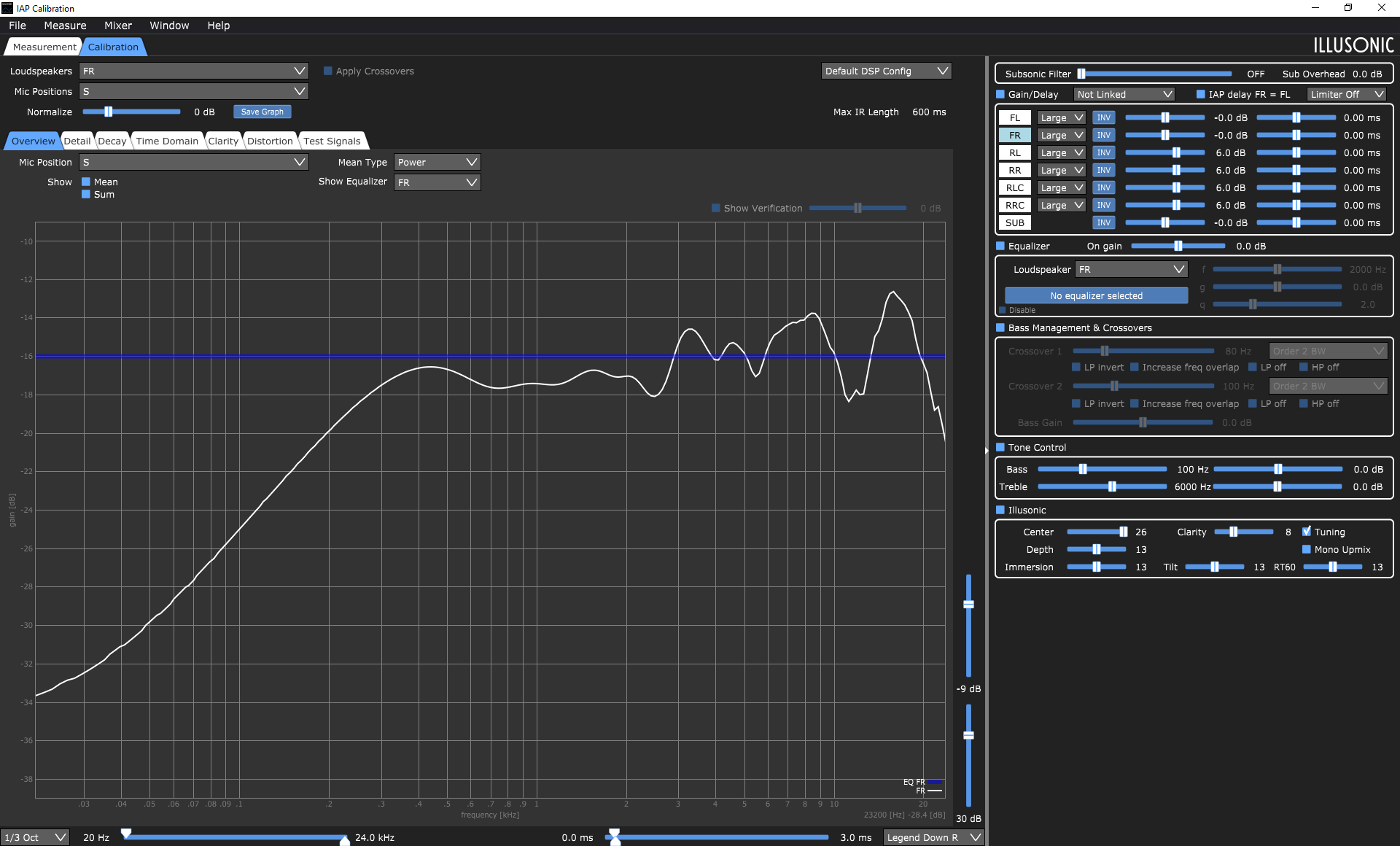This screenshot has height=846, width=1400.
Task: Switch to the Measurement tab
Action: pos(44,47)
